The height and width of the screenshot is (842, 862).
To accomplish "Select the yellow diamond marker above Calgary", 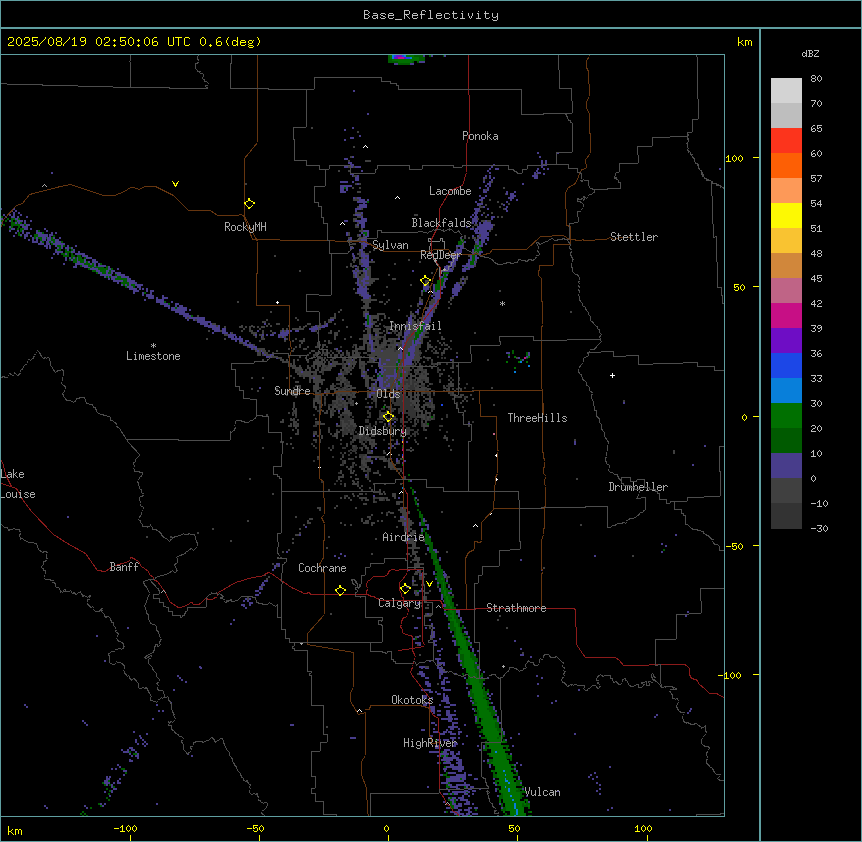I will (405, 589).
